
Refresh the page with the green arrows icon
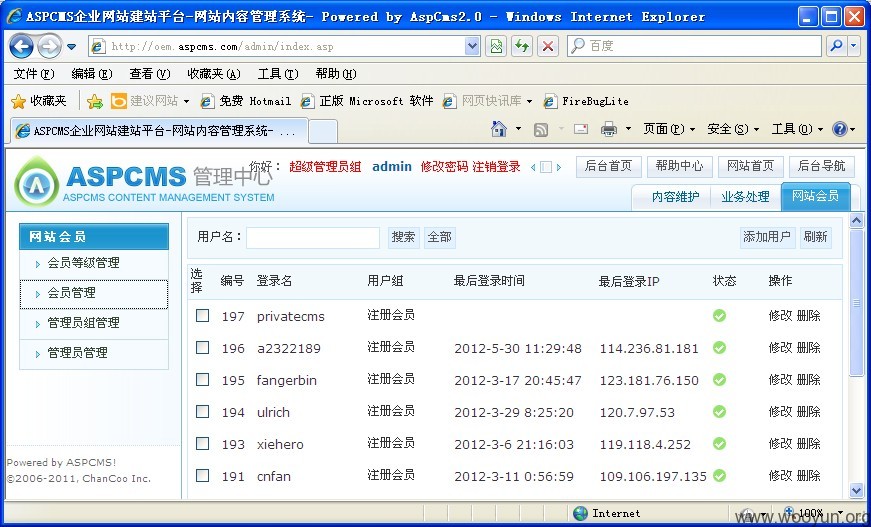coord(522,47)
